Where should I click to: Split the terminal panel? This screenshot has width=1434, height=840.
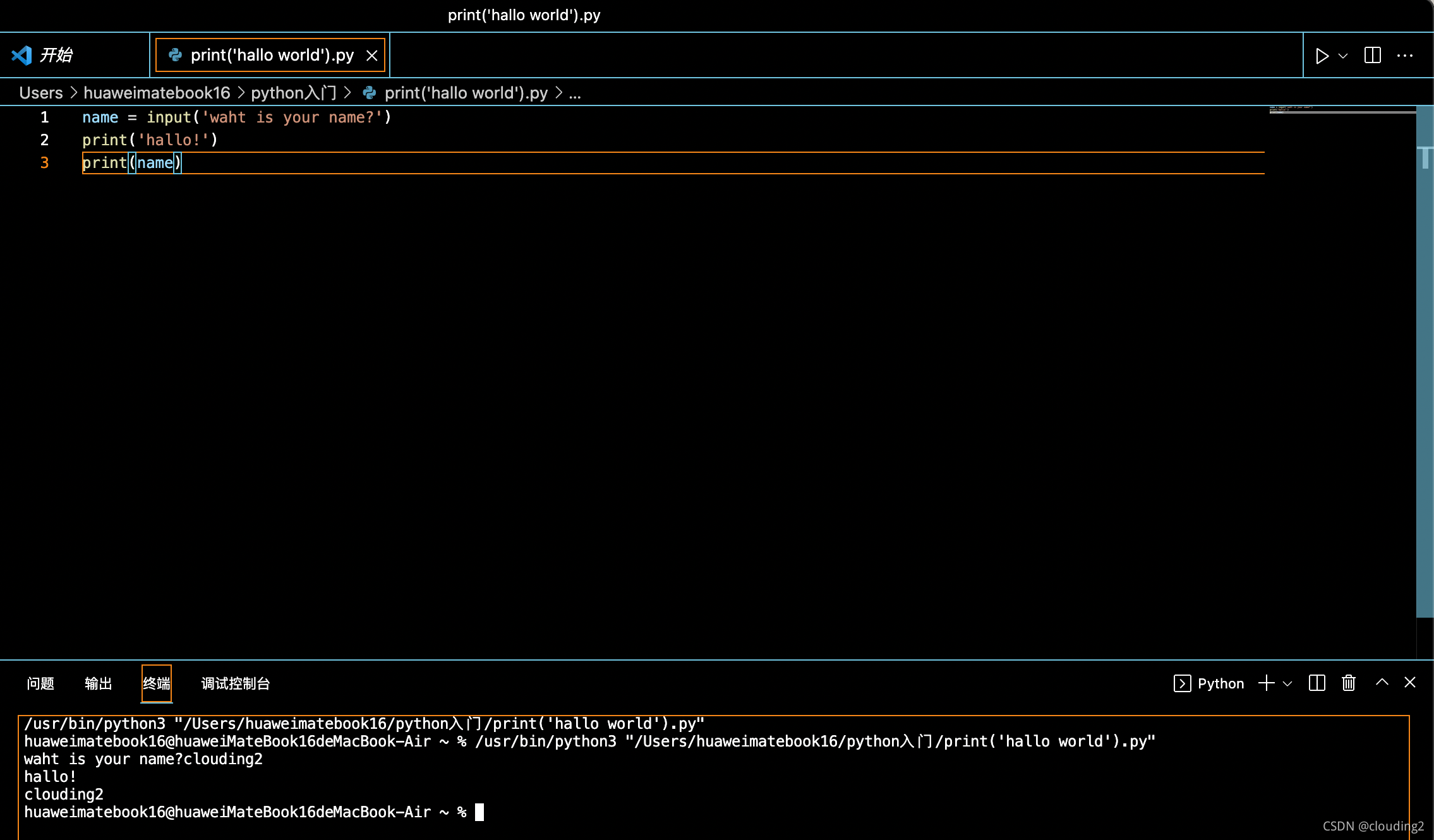[x=1317, y=683]
